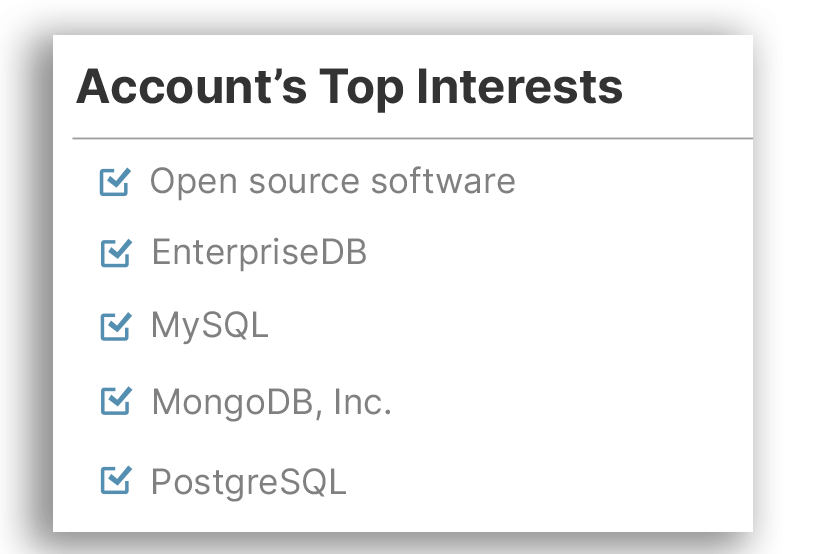Select the Open source software label

(x=332, y=182)
